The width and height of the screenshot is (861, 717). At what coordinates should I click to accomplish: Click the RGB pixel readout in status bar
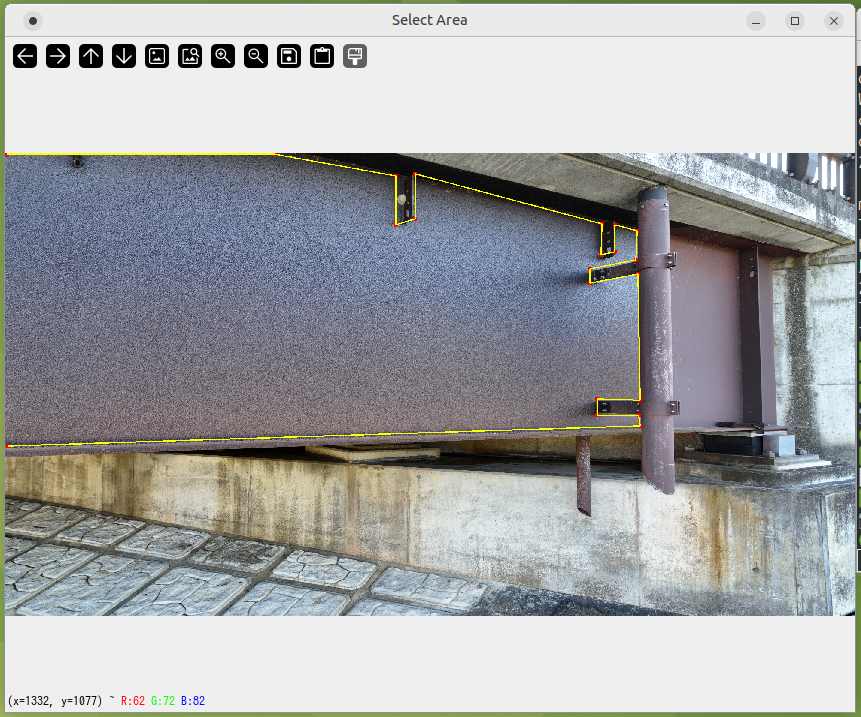coord(162,701)
